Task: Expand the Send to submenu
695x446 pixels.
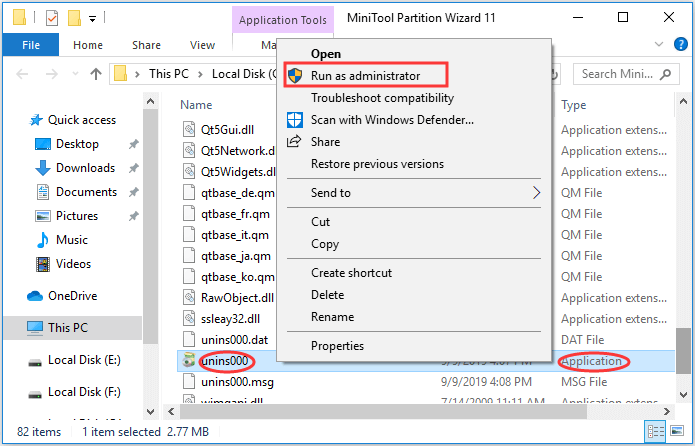Action: 414,193
